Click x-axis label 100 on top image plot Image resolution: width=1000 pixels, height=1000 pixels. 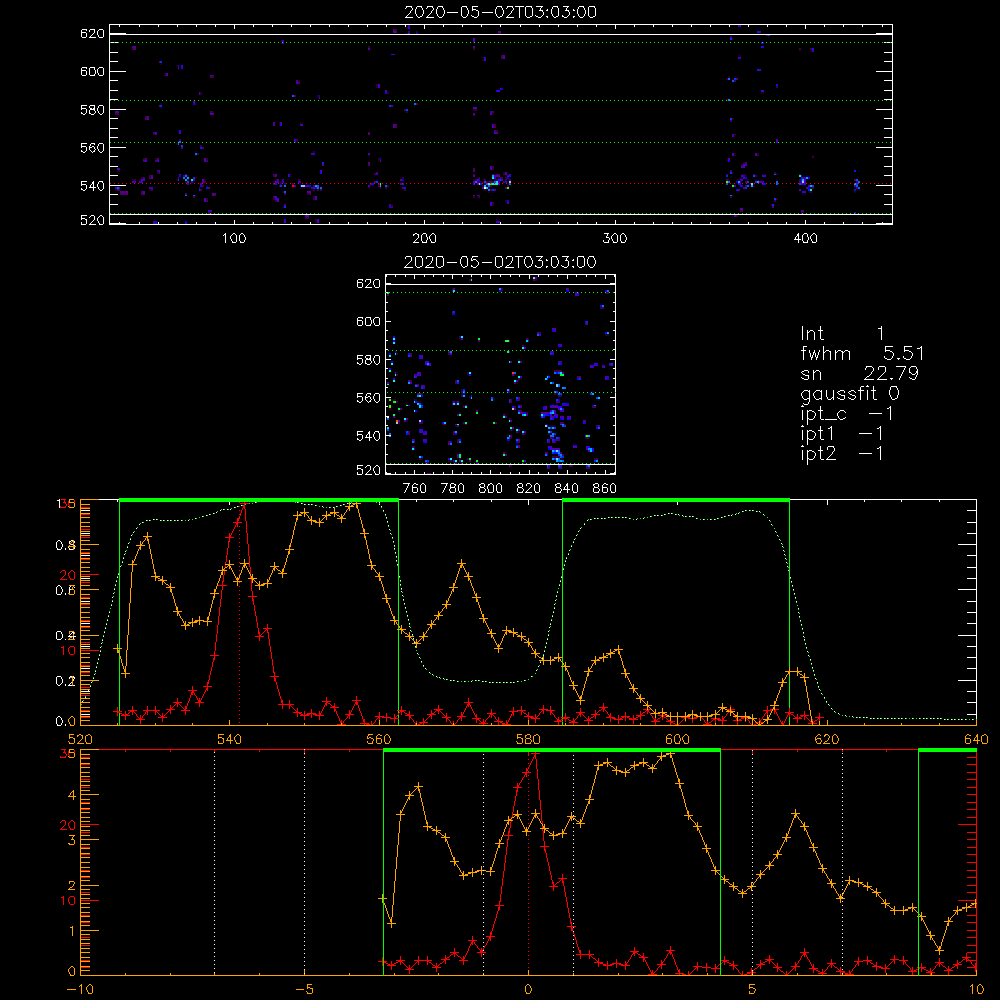tap(234, 239)
